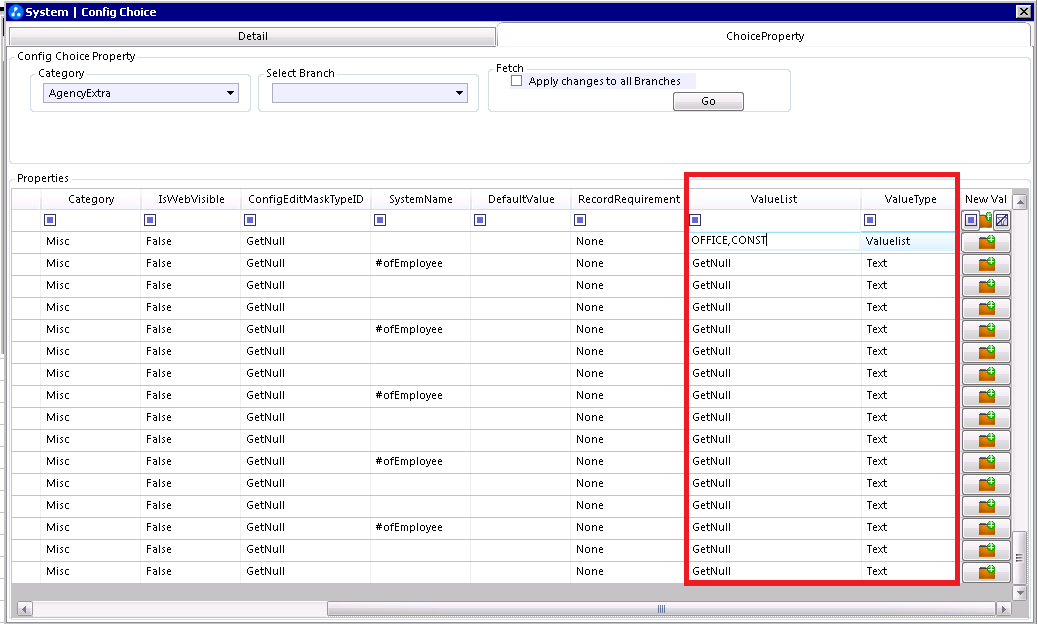Click the application icon in the title bar
This screenshot has height=624, width=1037.
pos(15,12)
